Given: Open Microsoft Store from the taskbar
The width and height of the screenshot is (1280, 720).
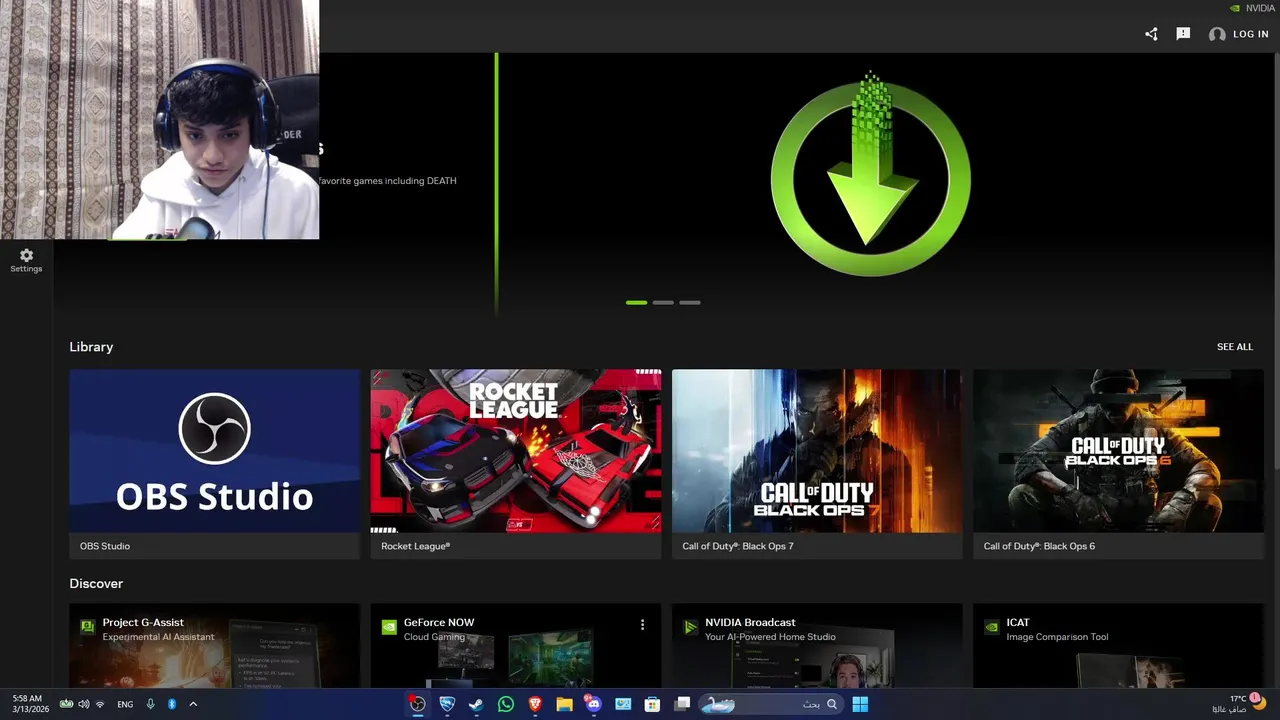Looking at the screenshot, I should coord(652,704).
